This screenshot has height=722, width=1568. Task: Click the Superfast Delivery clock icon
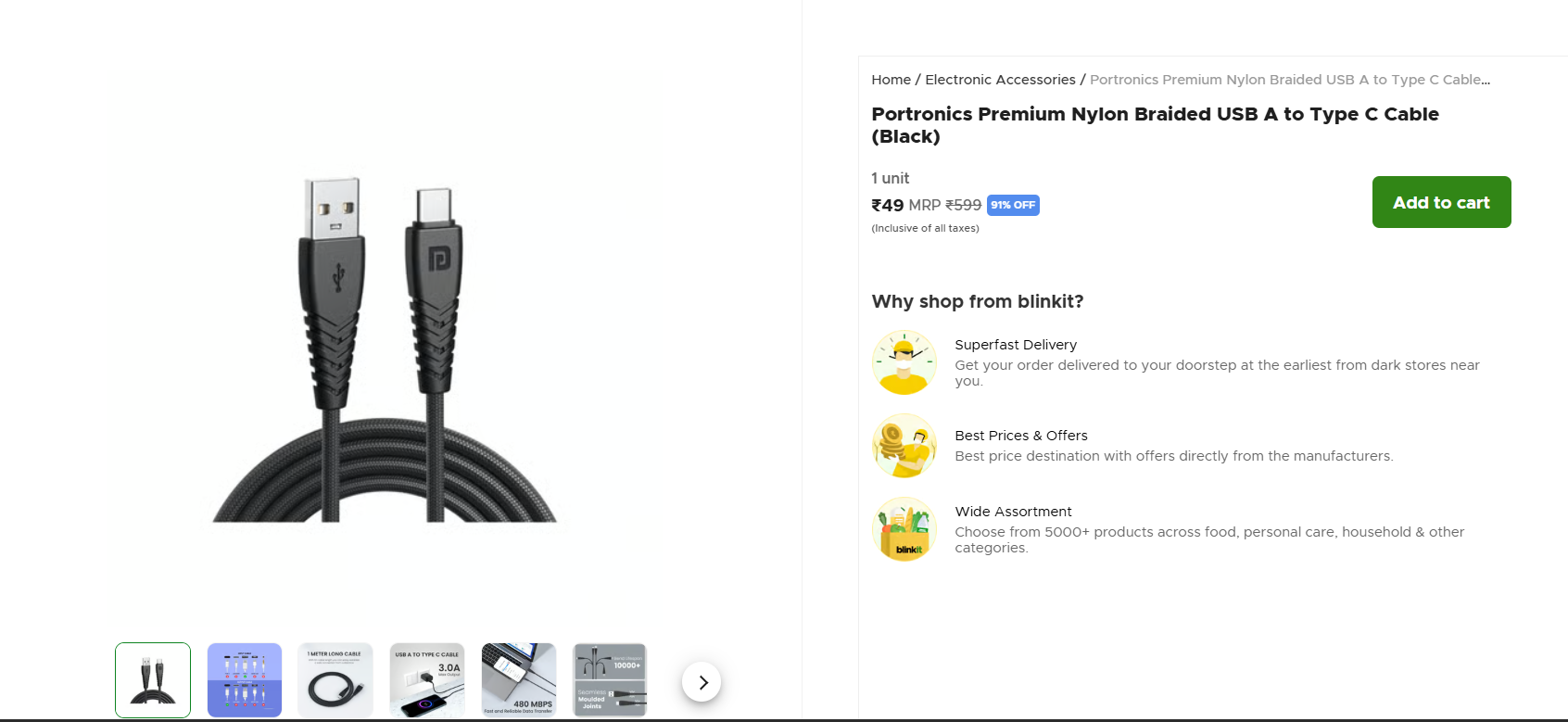tap(904, 362)
